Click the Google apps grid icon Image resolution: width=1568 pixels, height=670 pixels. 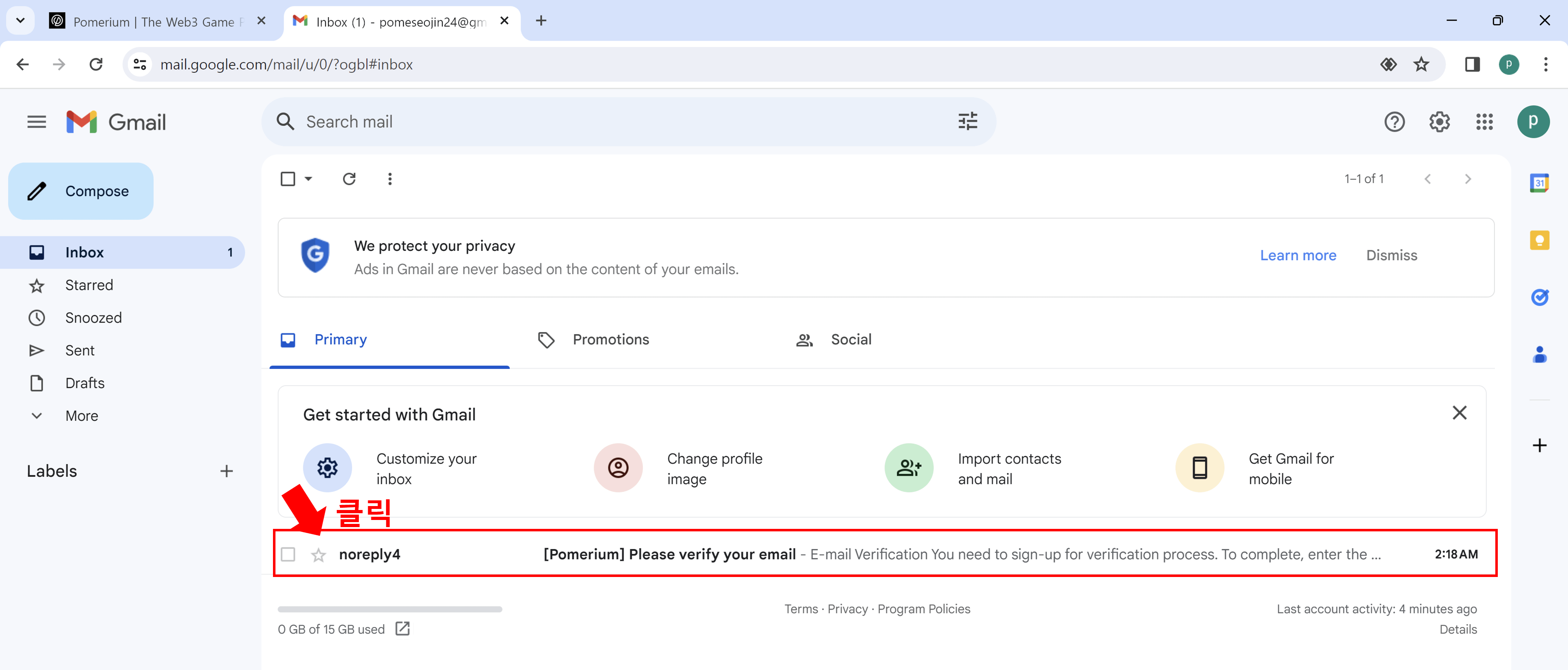[1484, 122]
